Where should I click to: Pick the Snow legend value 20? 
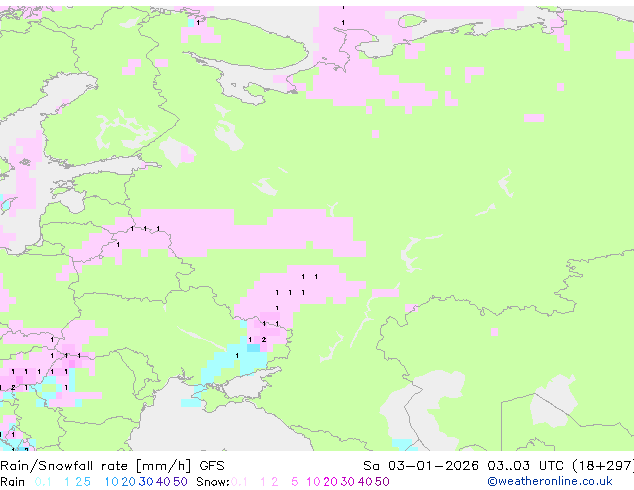pos(331,482)
